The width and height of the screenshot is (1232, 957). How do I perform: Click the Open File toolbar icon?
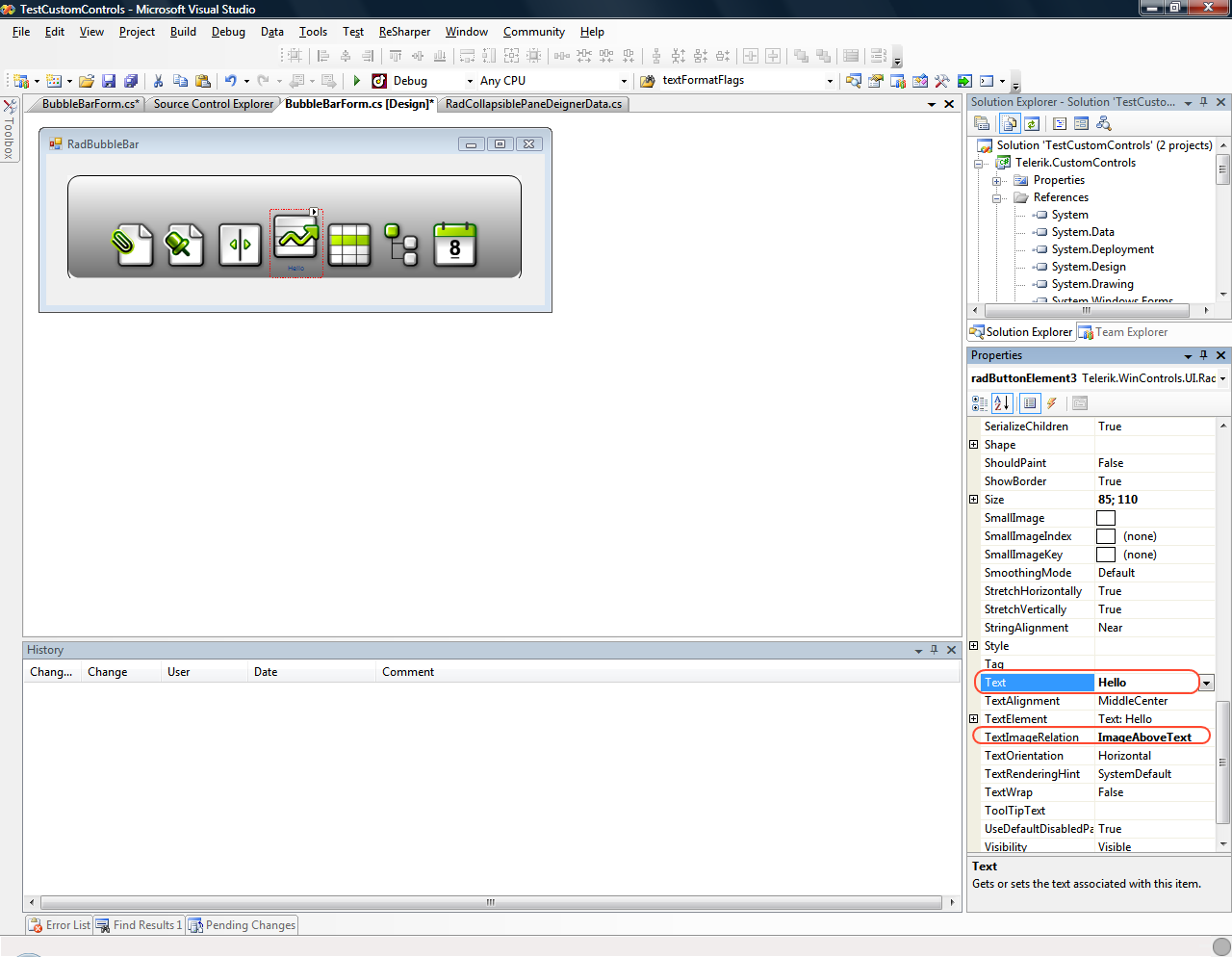87,81
